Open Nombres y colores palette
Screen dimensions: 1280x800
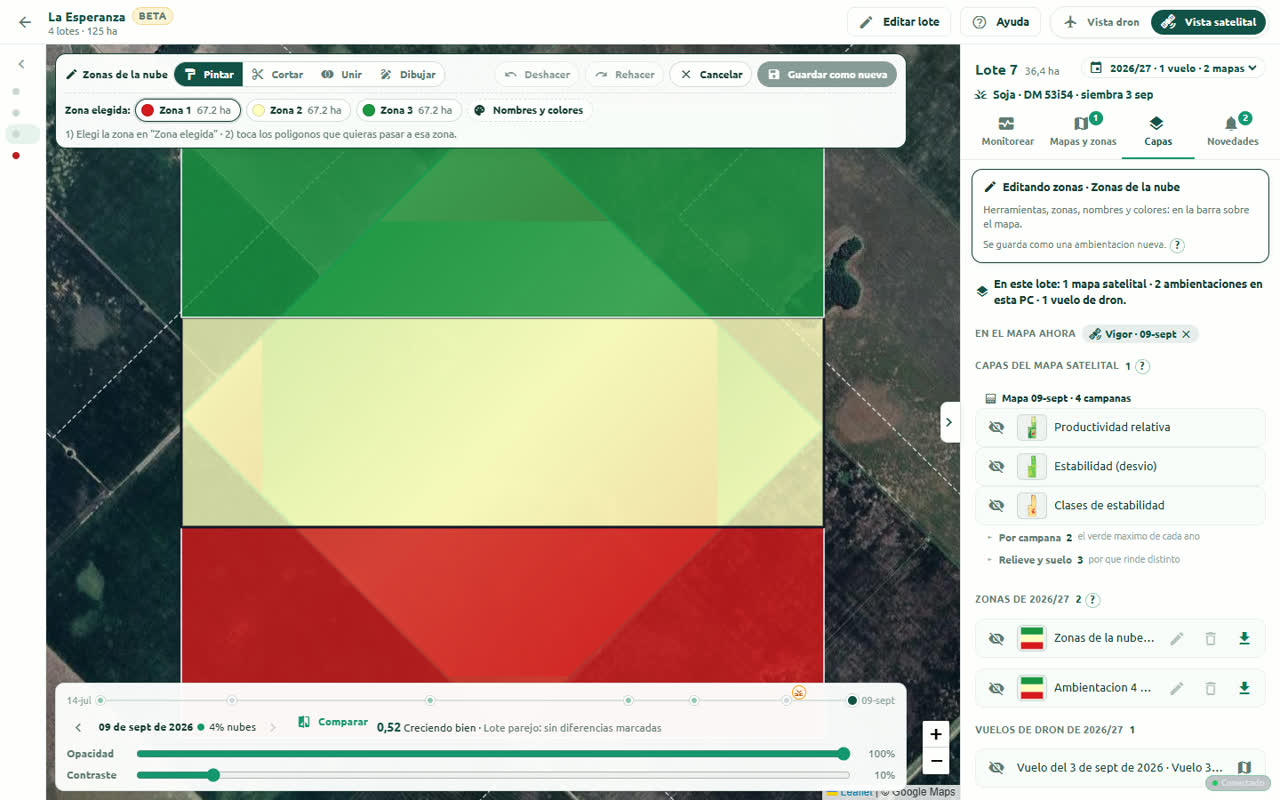(x=529, y=110)
